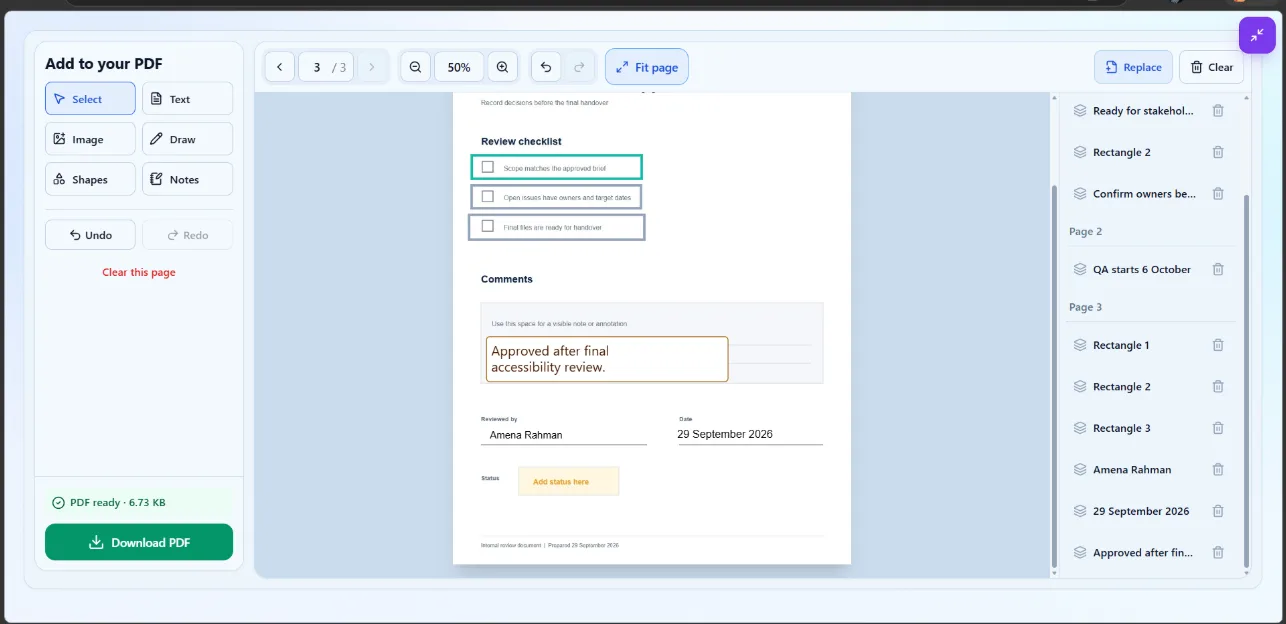Delete the Rectangle 1 layer
Viewport: 1286px width, 624px height.
coord(1218,345)
